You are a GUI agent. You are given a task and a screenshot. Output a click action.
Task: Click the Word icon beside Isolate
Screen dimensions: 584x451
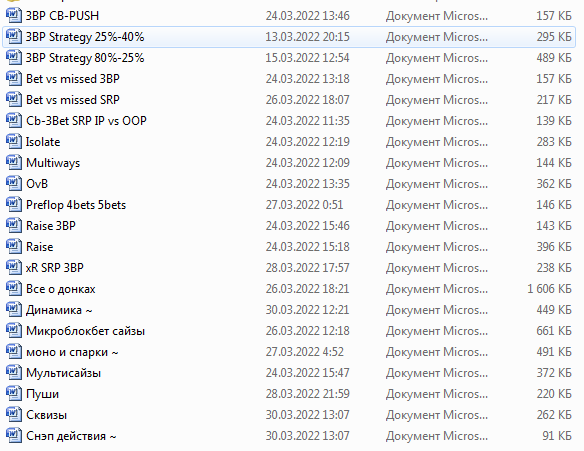point(13,142)
